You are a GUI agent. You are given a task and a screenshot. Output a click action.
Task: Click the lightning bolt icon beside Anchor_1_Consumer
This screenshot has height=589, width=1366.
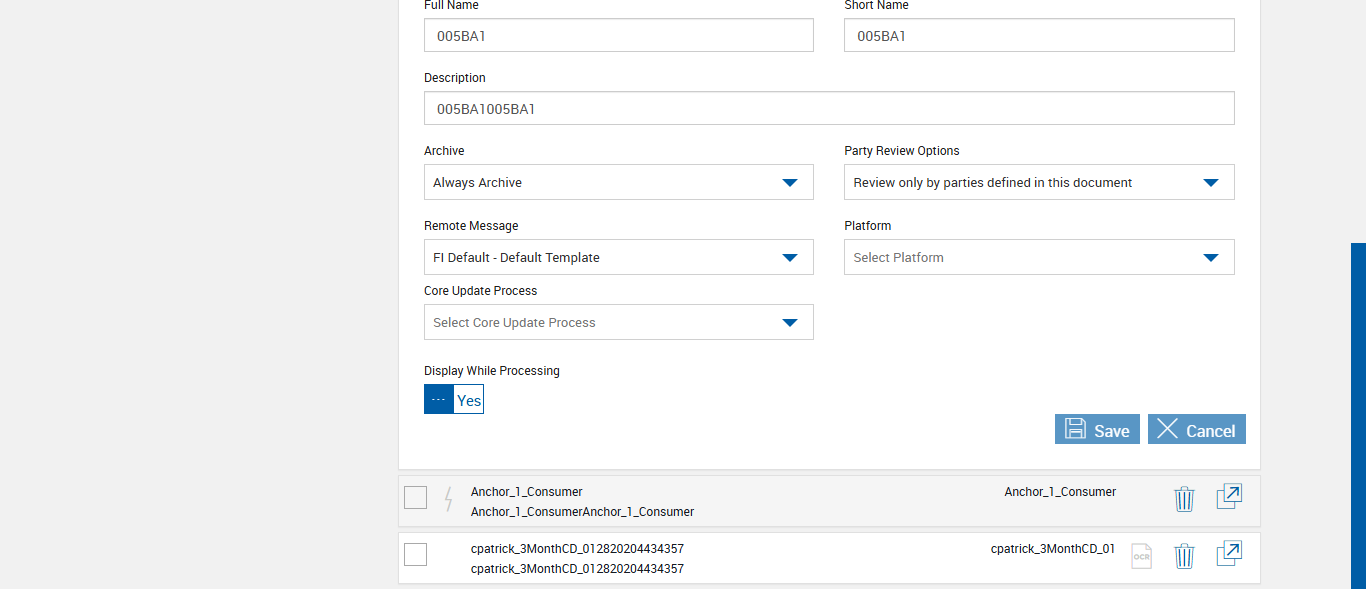448,498
